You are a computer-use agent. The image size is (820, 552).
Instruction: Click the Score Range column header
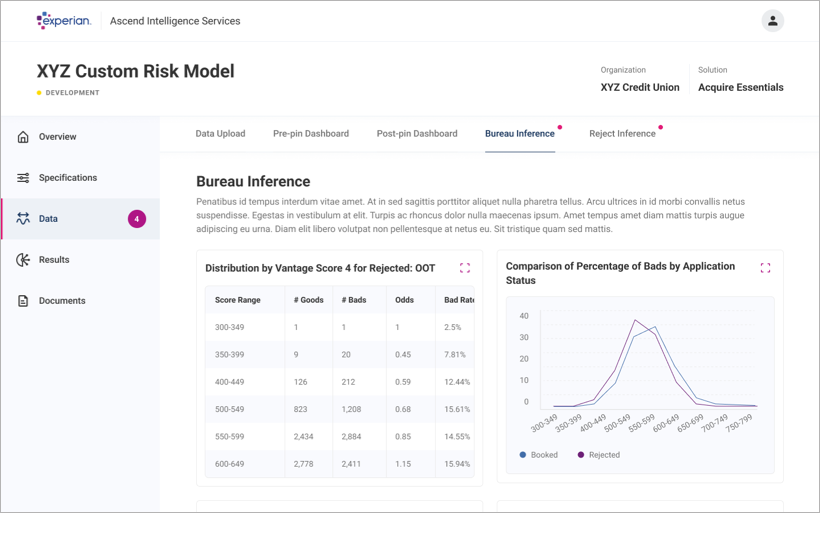point(237,300)
